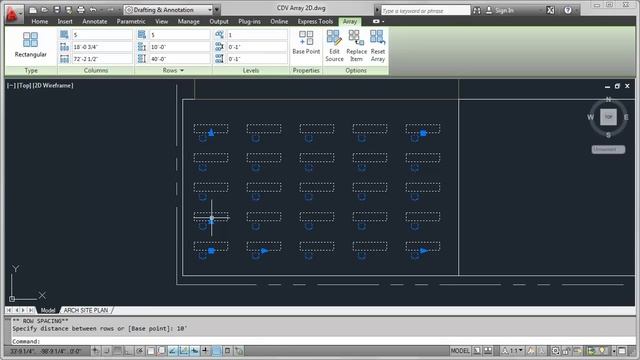Toggle Infer Constraints in status bar
This screenshot has height=360, width=640.
tap(95, 351)
